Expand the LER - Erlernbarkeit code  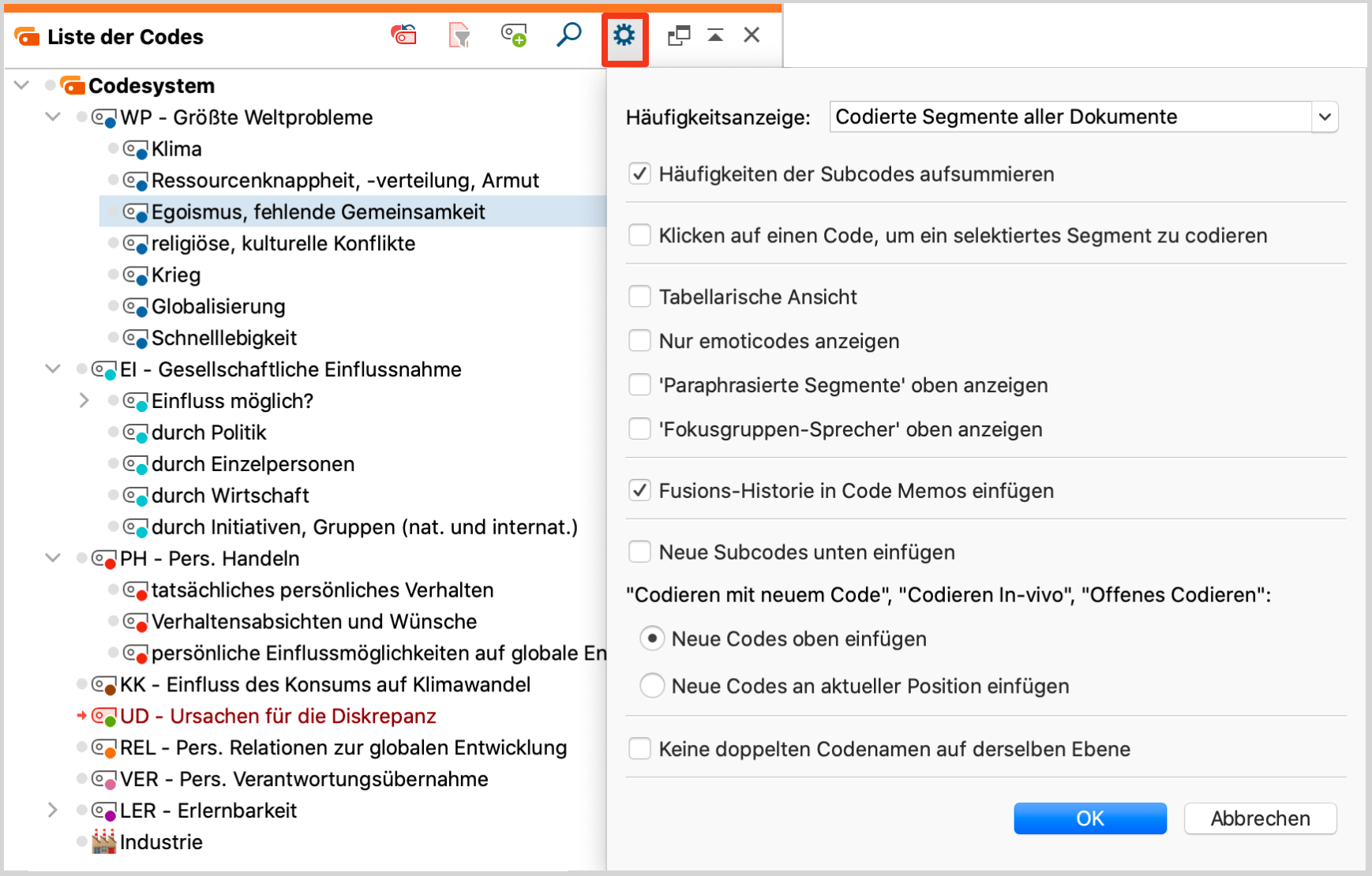[x=53, y=810]
